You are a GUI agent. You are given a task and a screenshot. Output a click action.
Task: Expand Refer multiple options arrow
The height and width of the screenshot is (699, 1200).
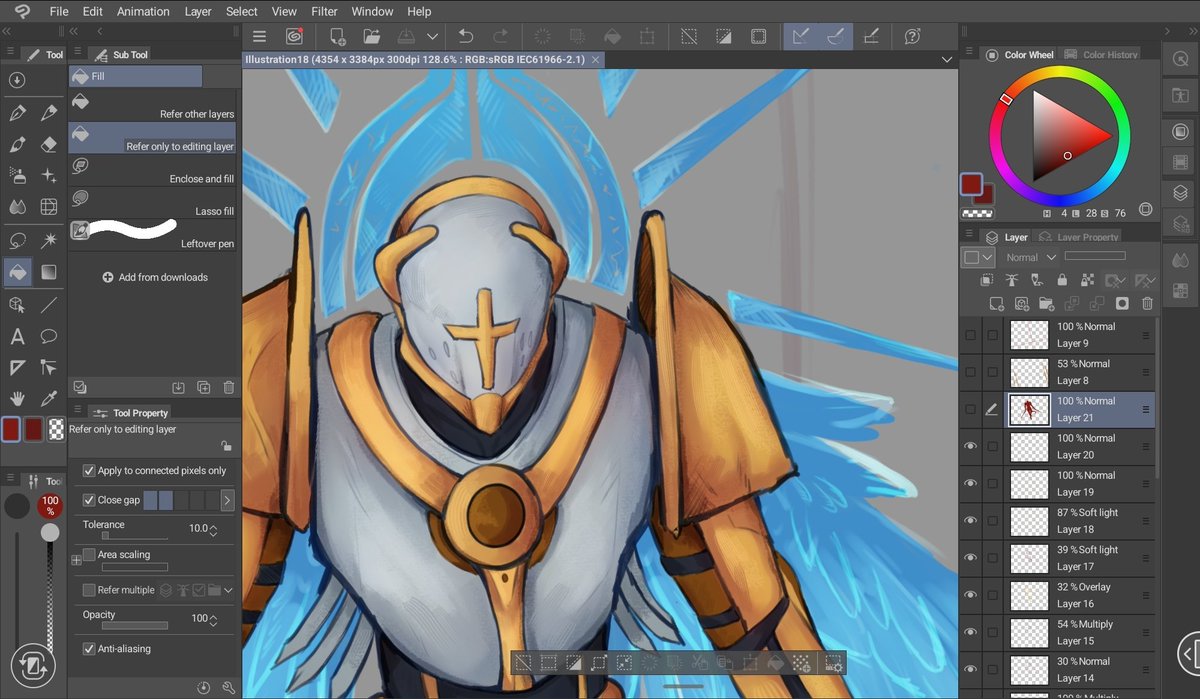[229, 590]
